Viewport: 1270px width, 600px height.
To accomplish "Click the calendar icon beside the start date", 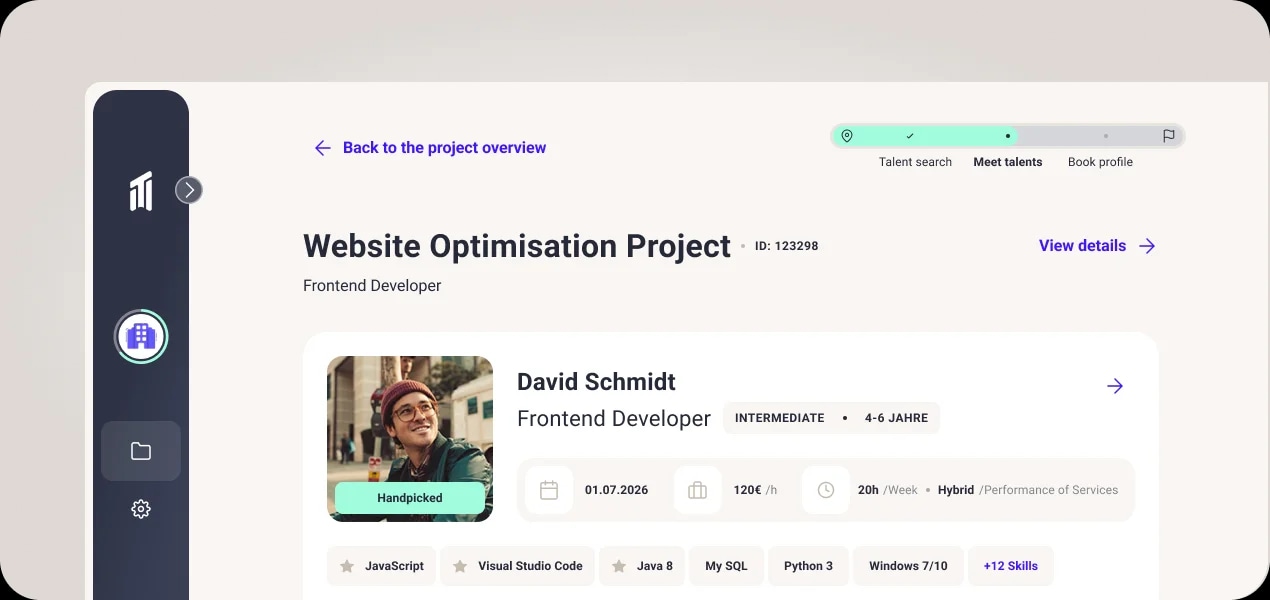I will (x=549, y=489).
